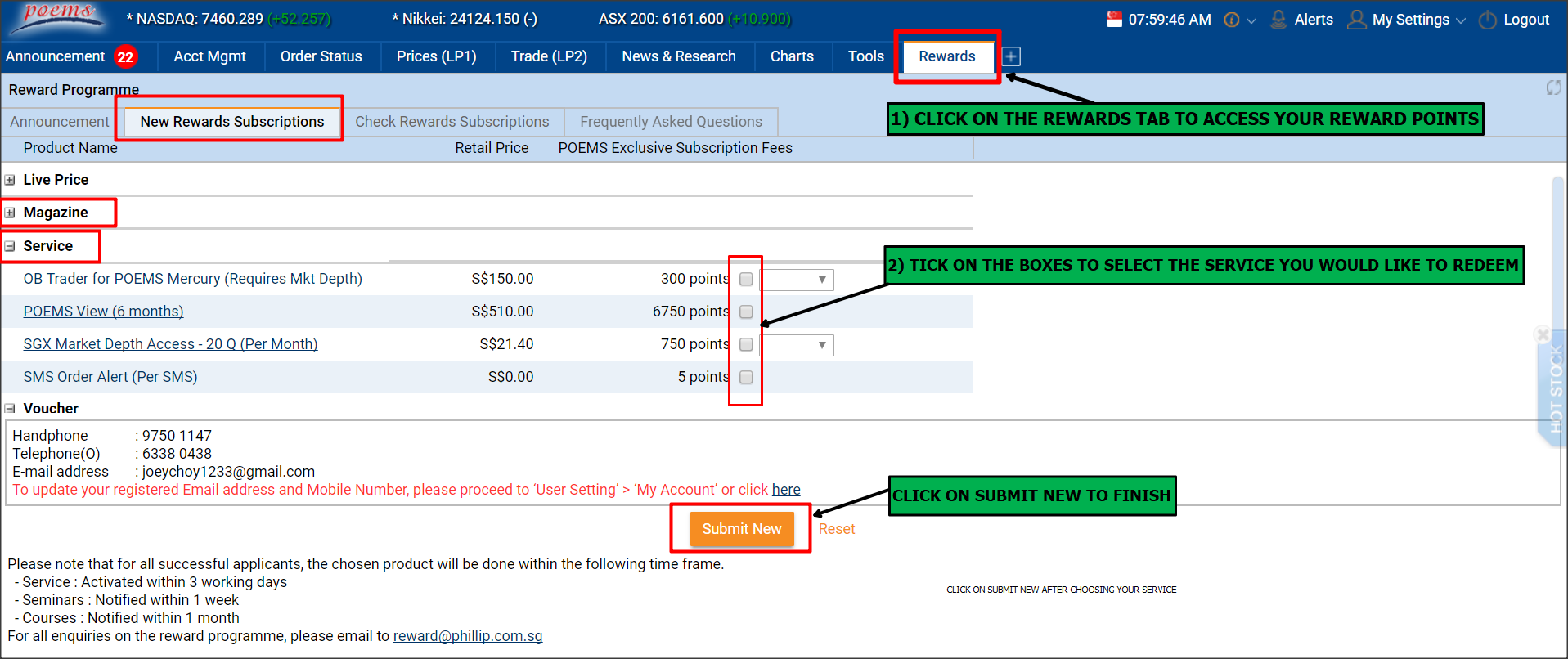Image resolution: width=1568 pixels, height=659 pixels.
Task: Click the 'here' link to update account
Action: [786, 490]
